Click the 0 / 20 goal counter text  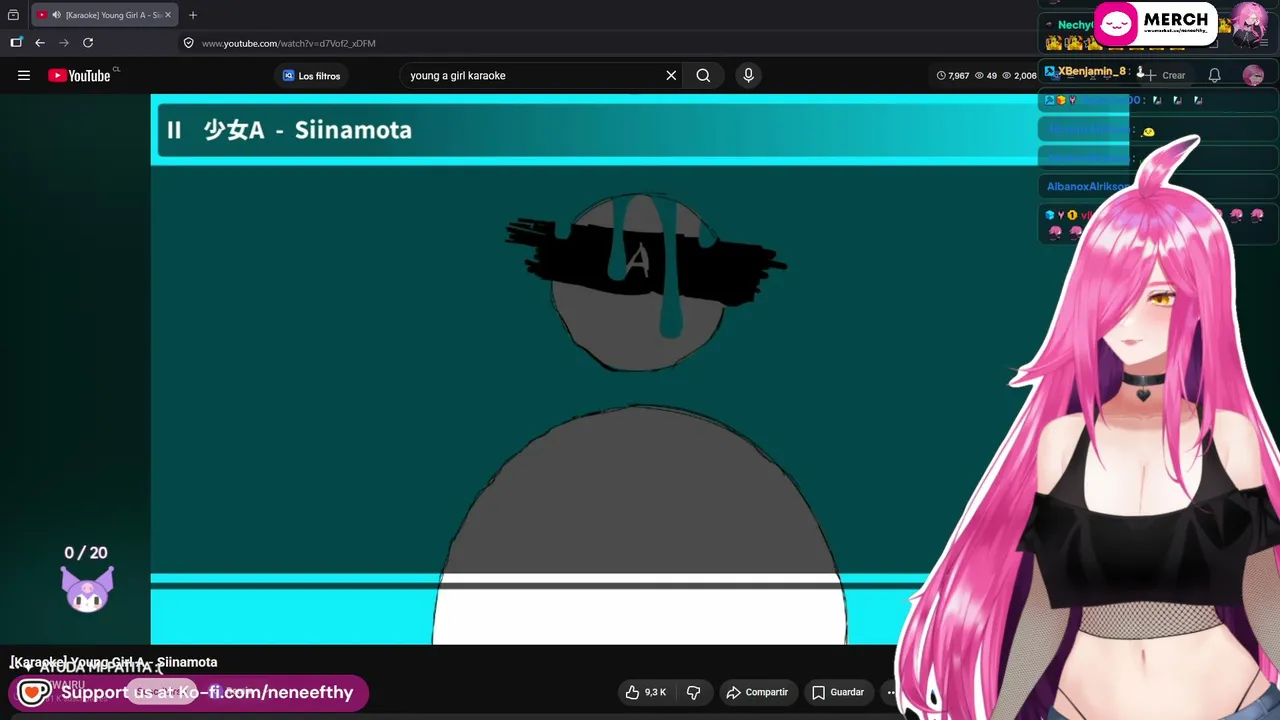tap(86, 553)
